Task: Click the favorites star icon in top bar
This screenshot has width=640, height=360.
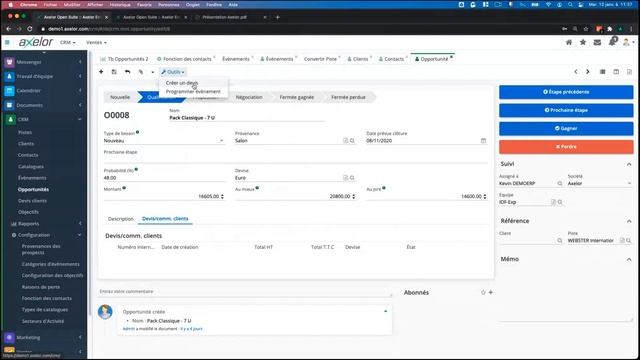Action: (583, 42)
